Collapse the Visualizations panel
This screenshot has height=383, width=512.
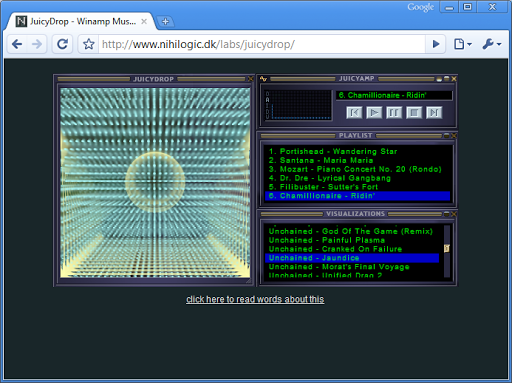tap(447, 214)
